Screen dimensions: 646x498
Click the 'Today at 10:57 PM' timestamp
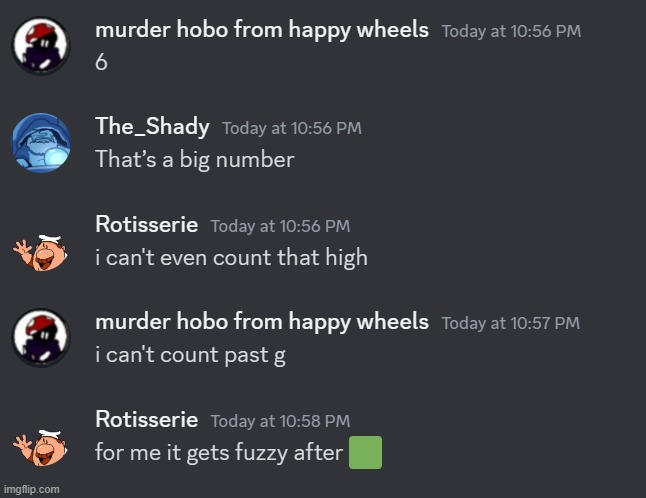pyautogui.click(x=511, y=323)
